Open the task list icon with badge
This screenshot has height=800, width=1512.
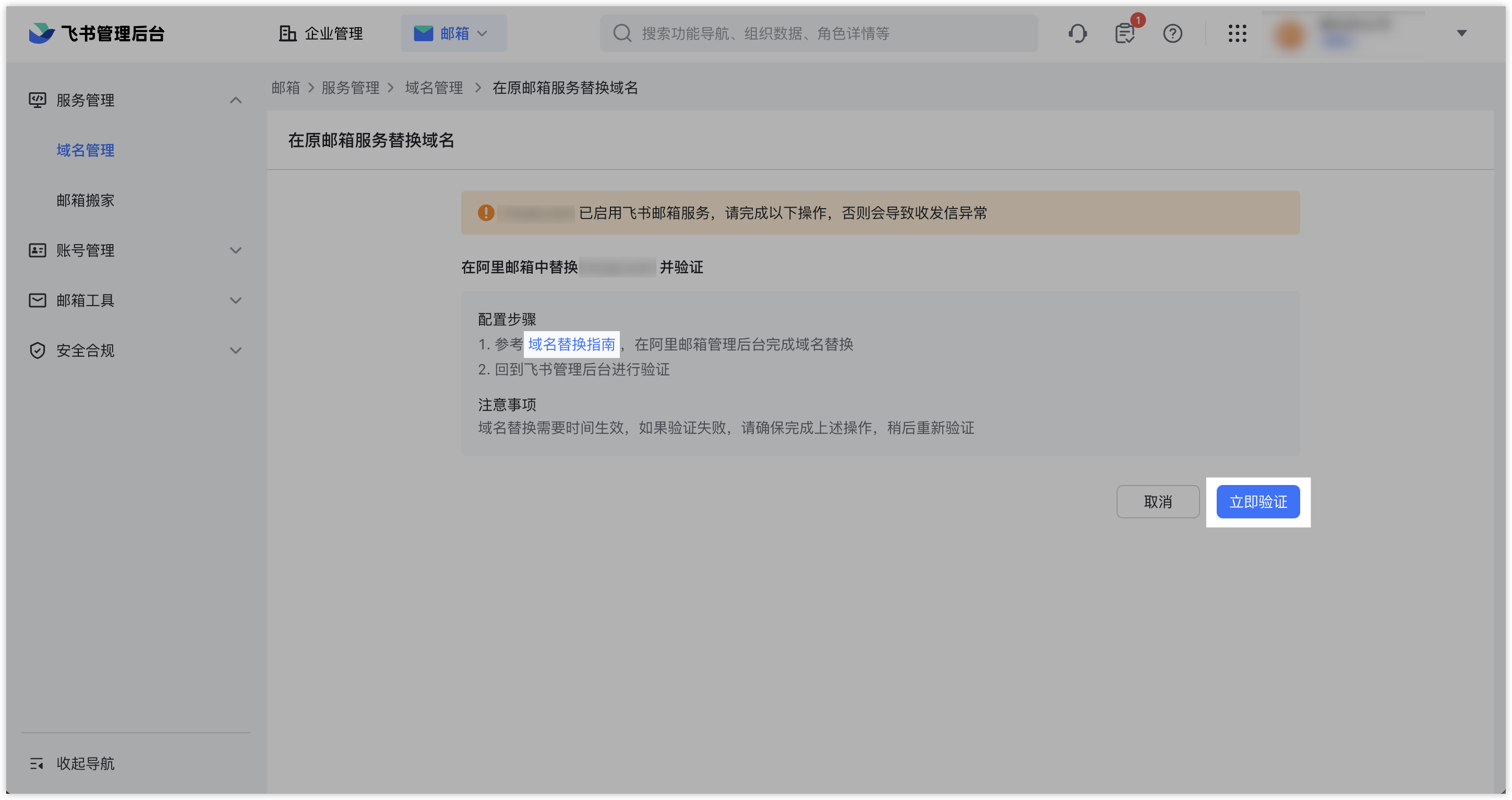[x=1125, y=33]
